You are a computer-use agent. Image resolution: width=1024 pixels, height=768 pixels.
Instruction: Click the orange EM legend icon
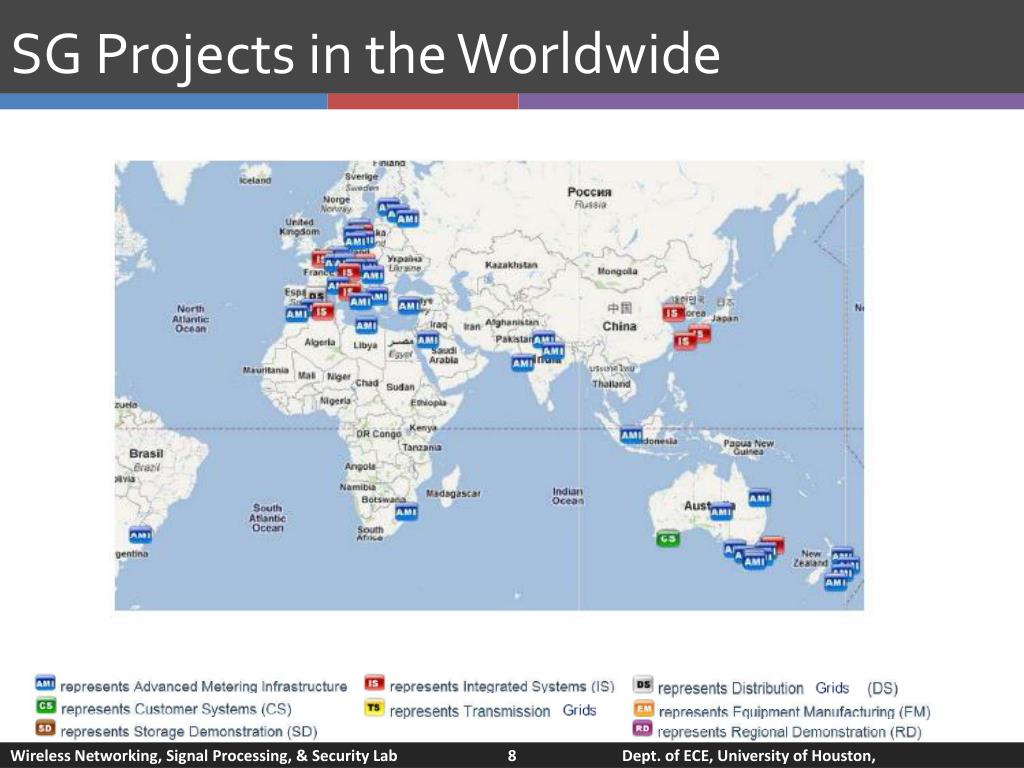pyautogui.click(x=643, y=708)
